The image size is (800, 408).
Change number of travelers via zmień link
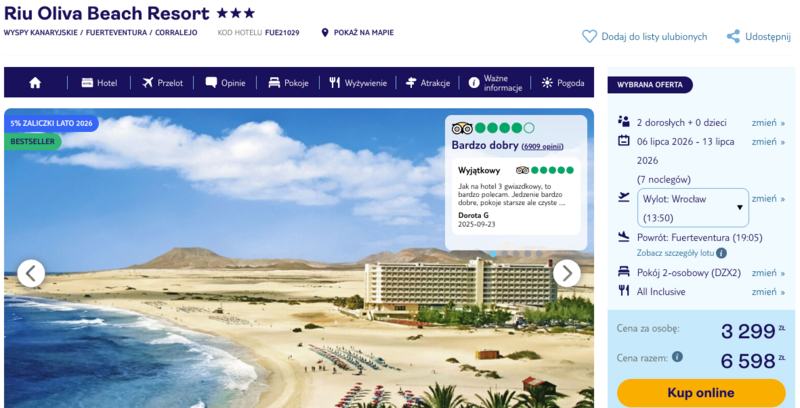point(768,122)
